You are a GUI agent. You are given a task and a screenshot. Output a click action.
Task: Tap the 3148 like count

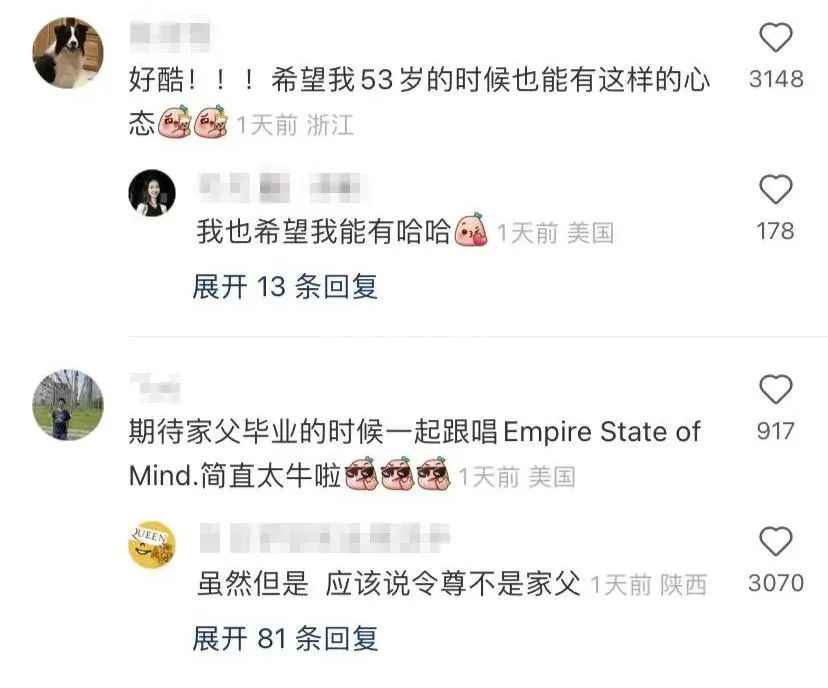(x=776, y=79)
